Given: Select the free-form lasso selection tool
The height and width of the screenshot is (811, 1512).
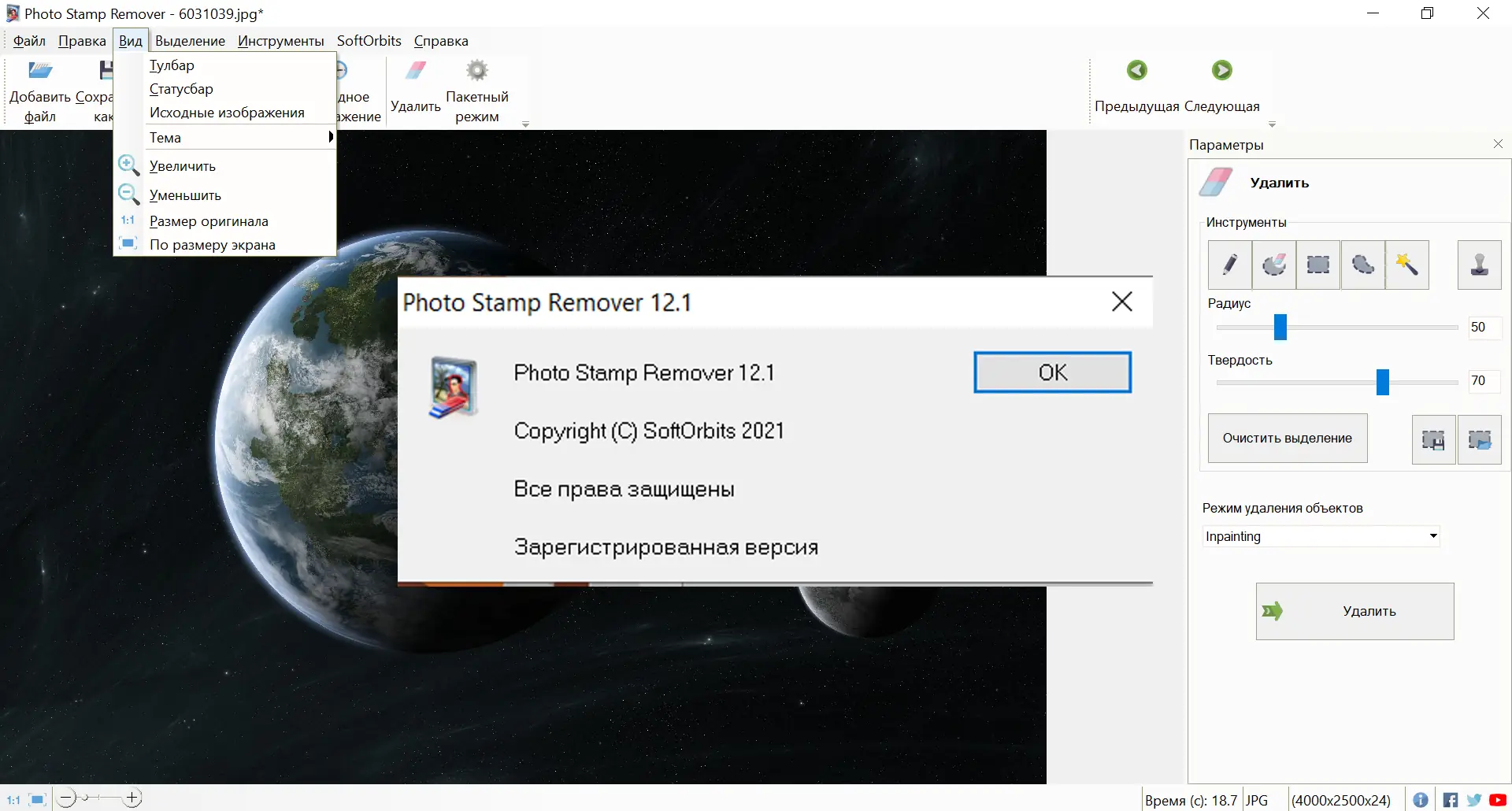Looking at the screenshot, I should tap(1363, 265).
